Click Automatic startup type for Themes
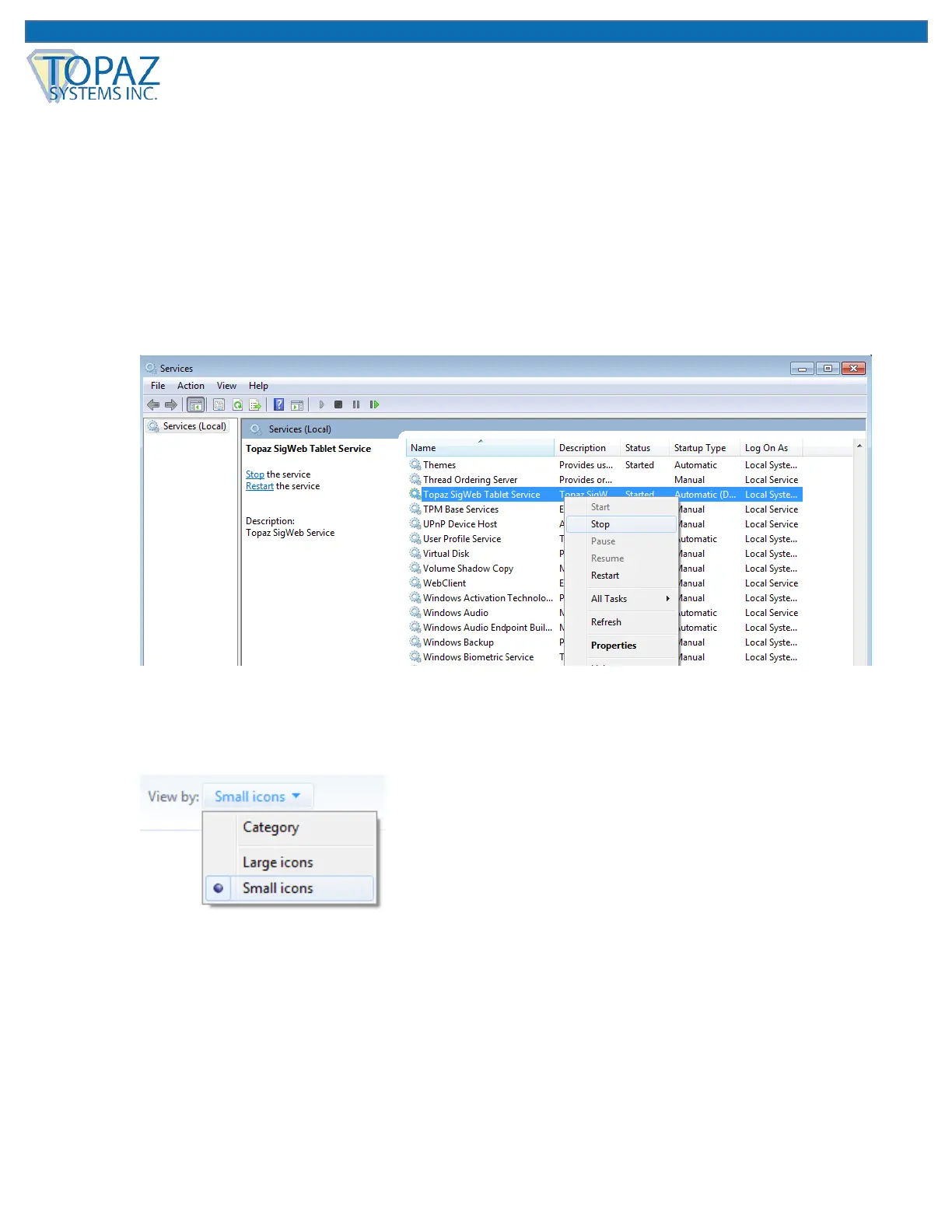Viewport: 952px width, 1232px height. 695,465
